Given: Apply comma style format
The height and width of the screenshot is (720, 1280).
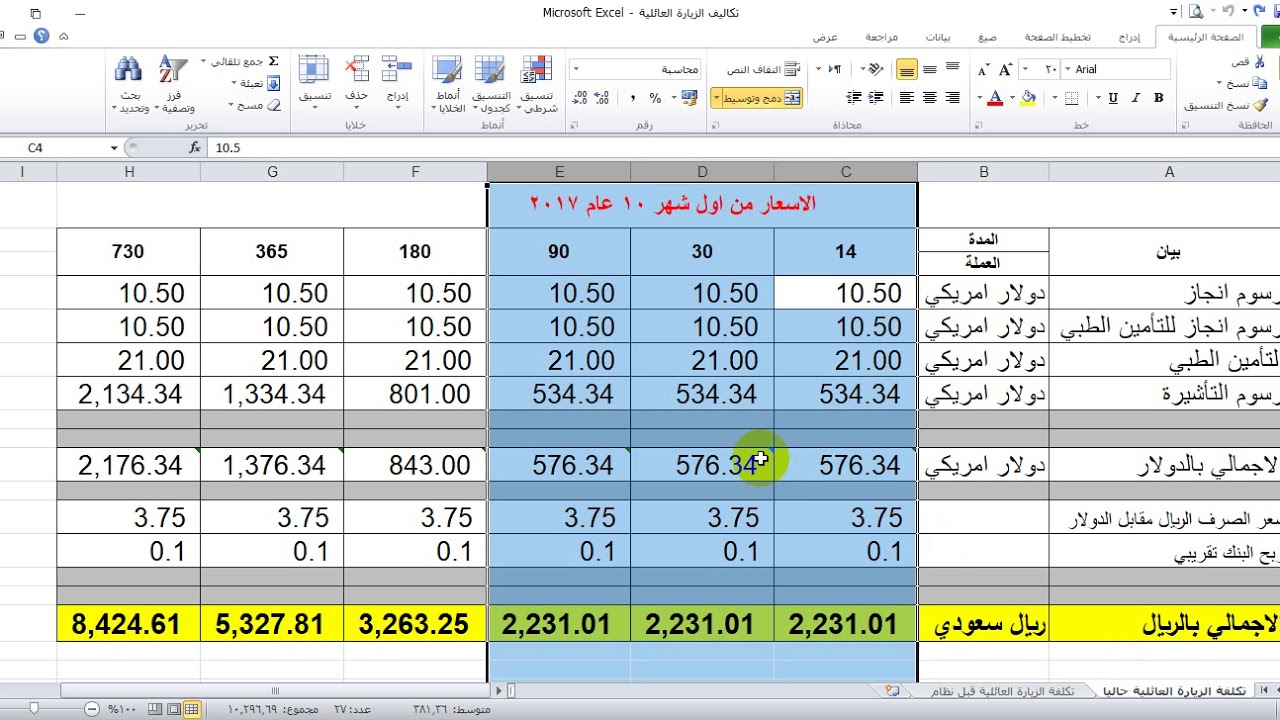Looking at the screenshot, I should [632, 98].
